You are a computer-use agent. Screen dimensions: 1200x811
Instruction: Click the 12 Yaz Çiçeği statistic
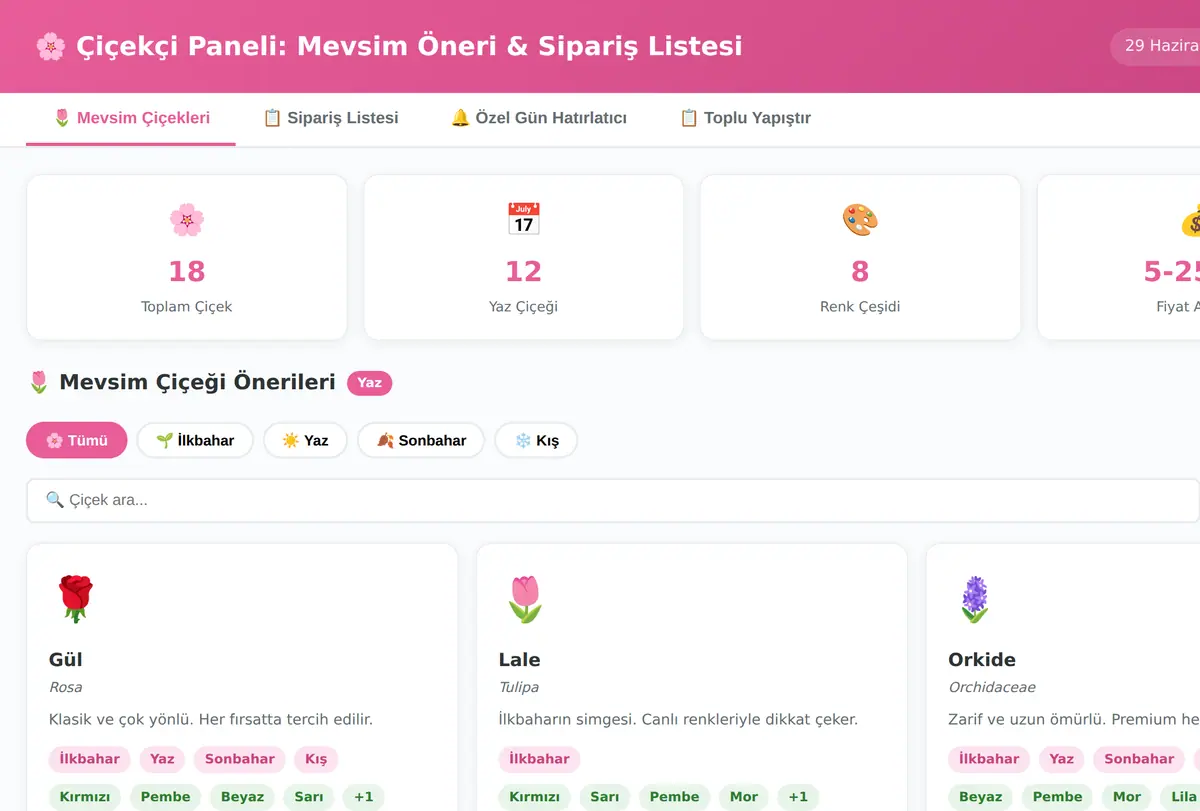click(x=523, y=257)
